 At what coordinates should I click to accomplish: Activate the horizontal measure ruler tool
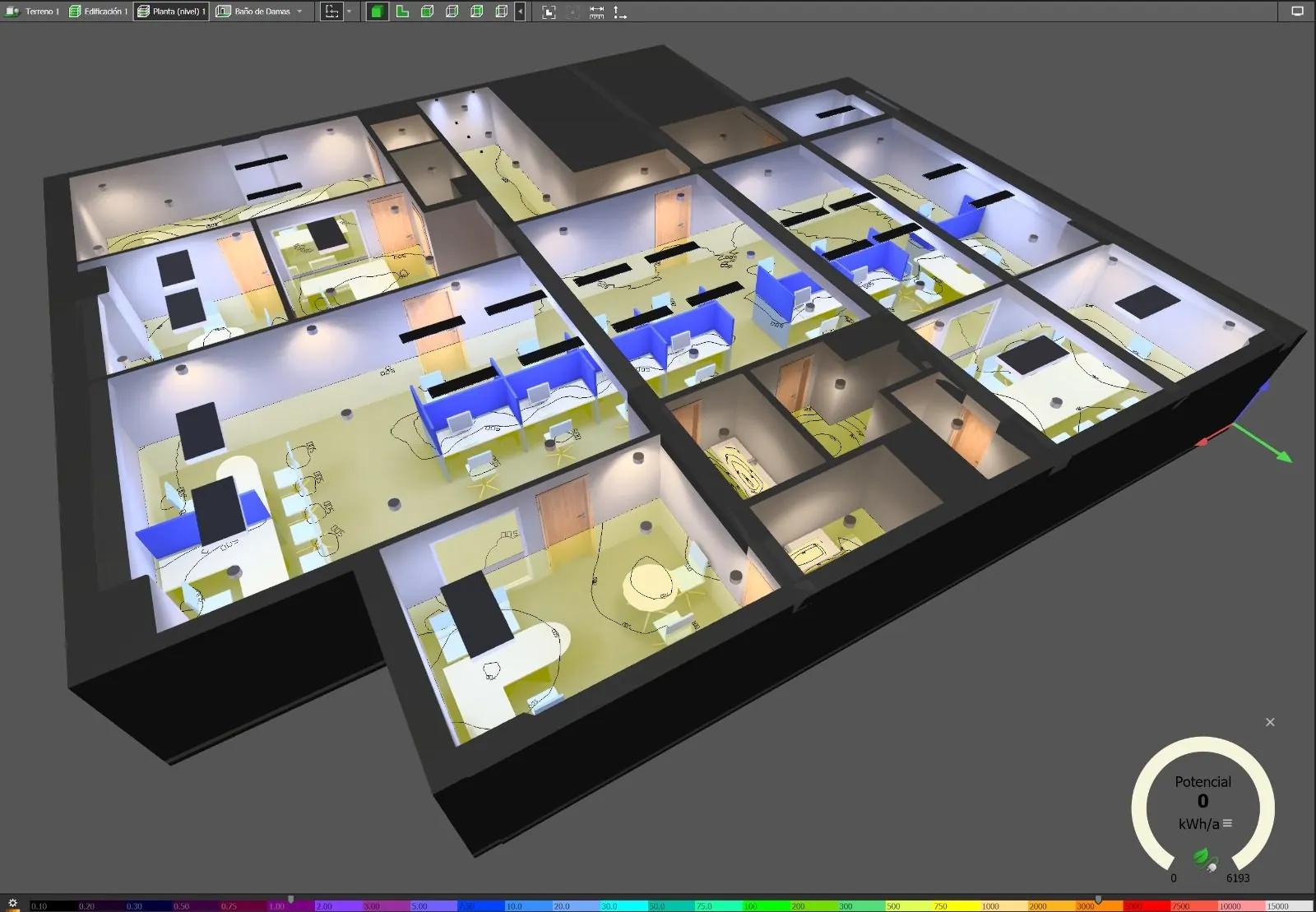tap(596, 12)
